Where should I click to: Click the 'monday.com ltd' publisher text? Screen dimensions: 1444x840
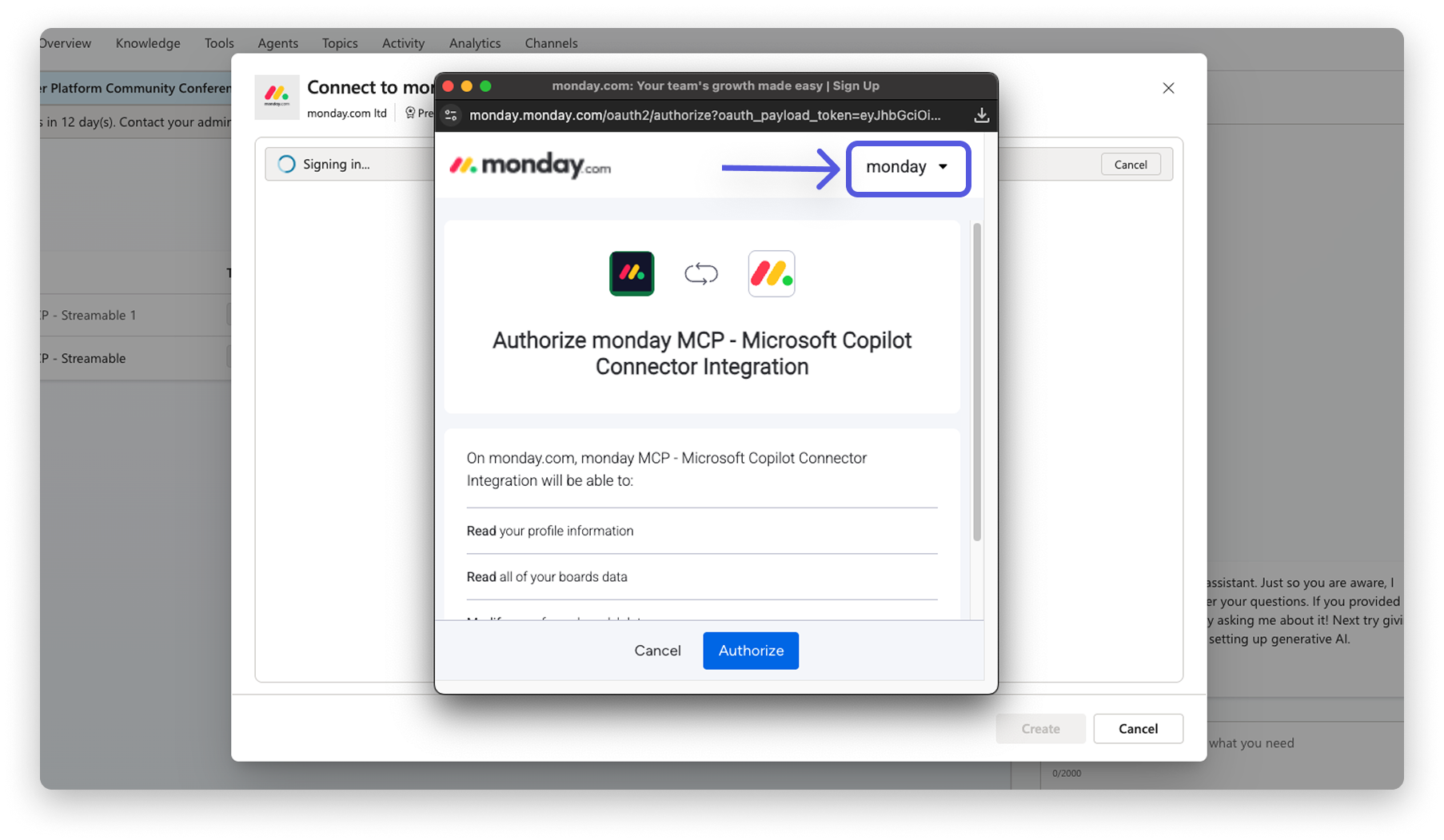347,113
